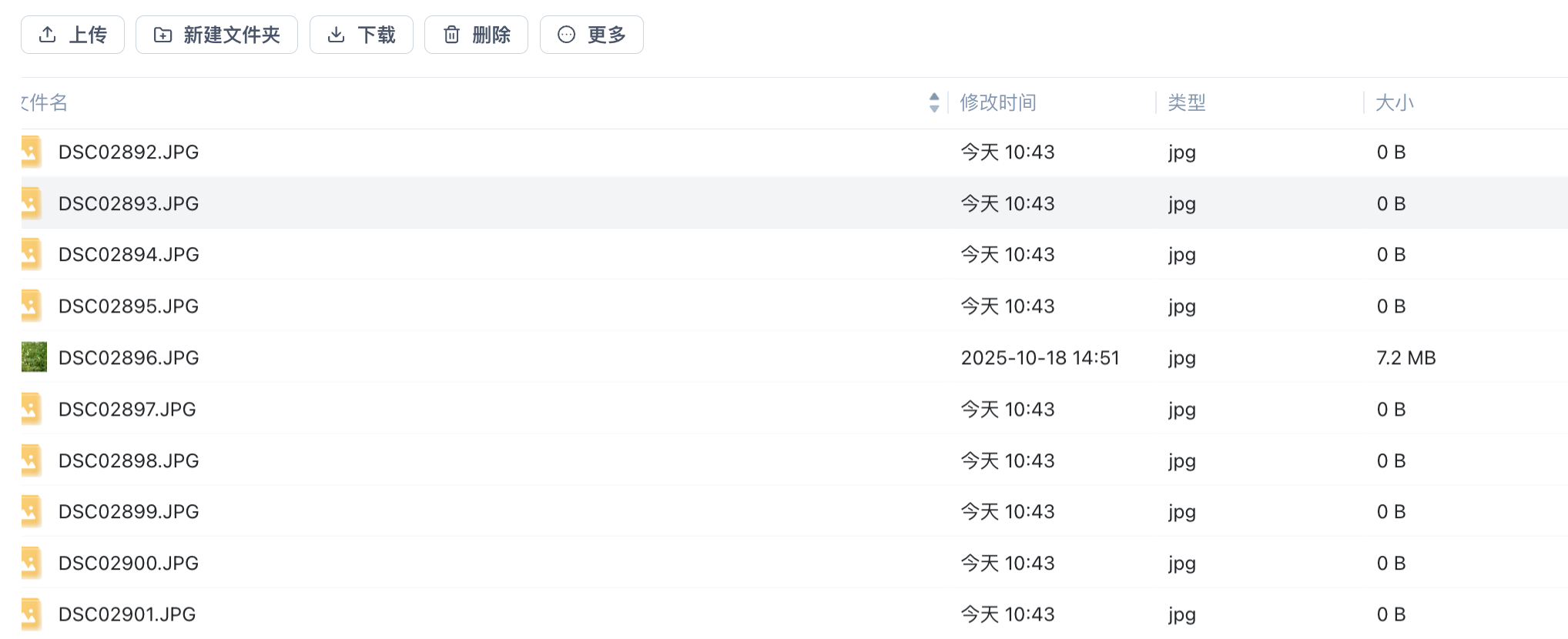Screen dimensions: 1568x639
Task: Open the more options ellipsis icon
Action: click(x=566, y=35)
